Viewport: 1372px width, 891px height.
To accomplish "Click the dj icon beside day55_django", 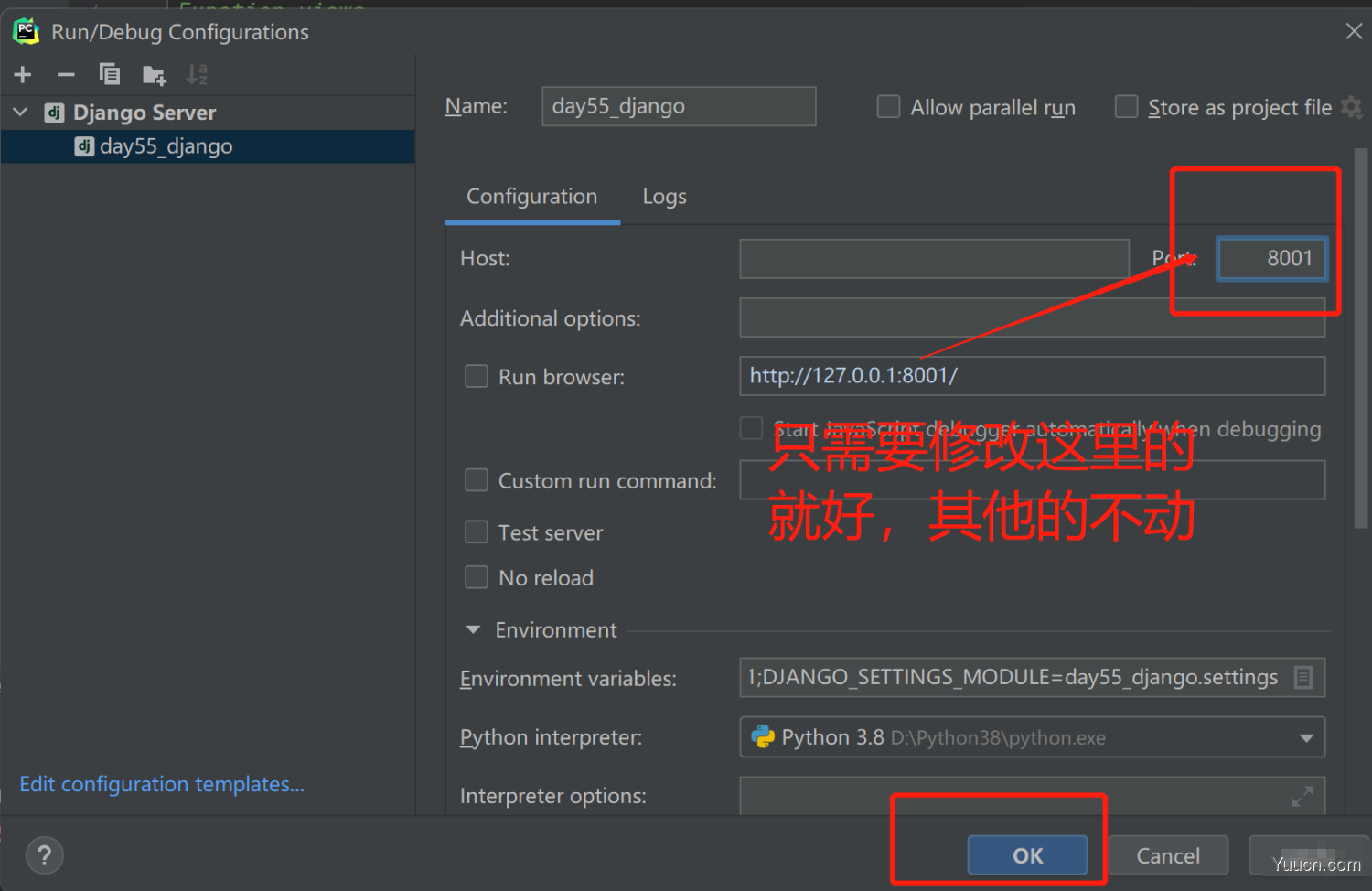I will [84, 146].
